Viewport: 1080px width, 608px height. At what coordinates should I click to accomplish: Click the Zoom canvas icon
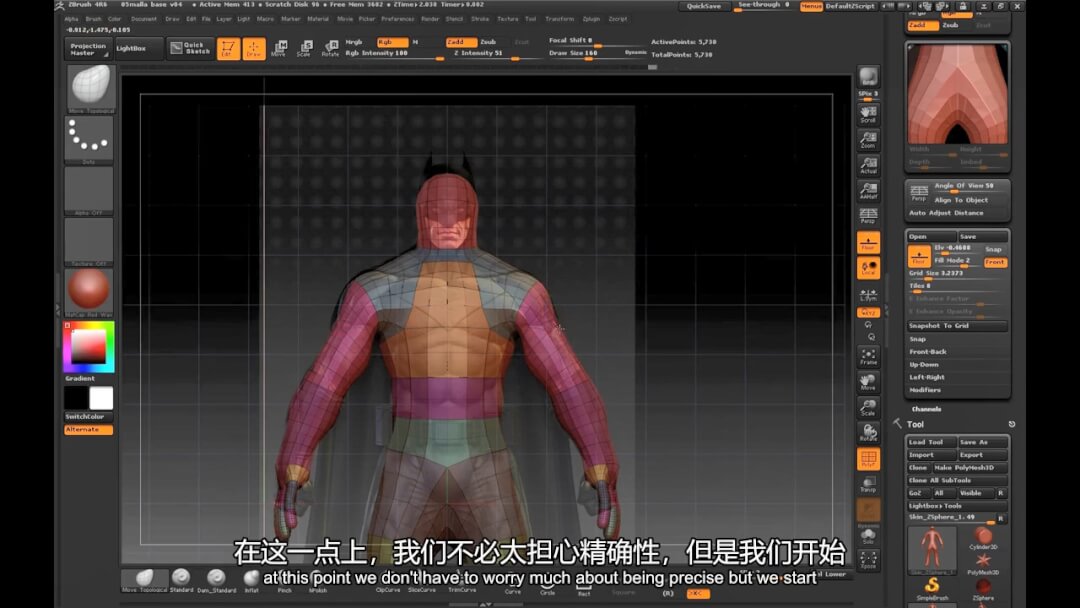tap(868, 140)
